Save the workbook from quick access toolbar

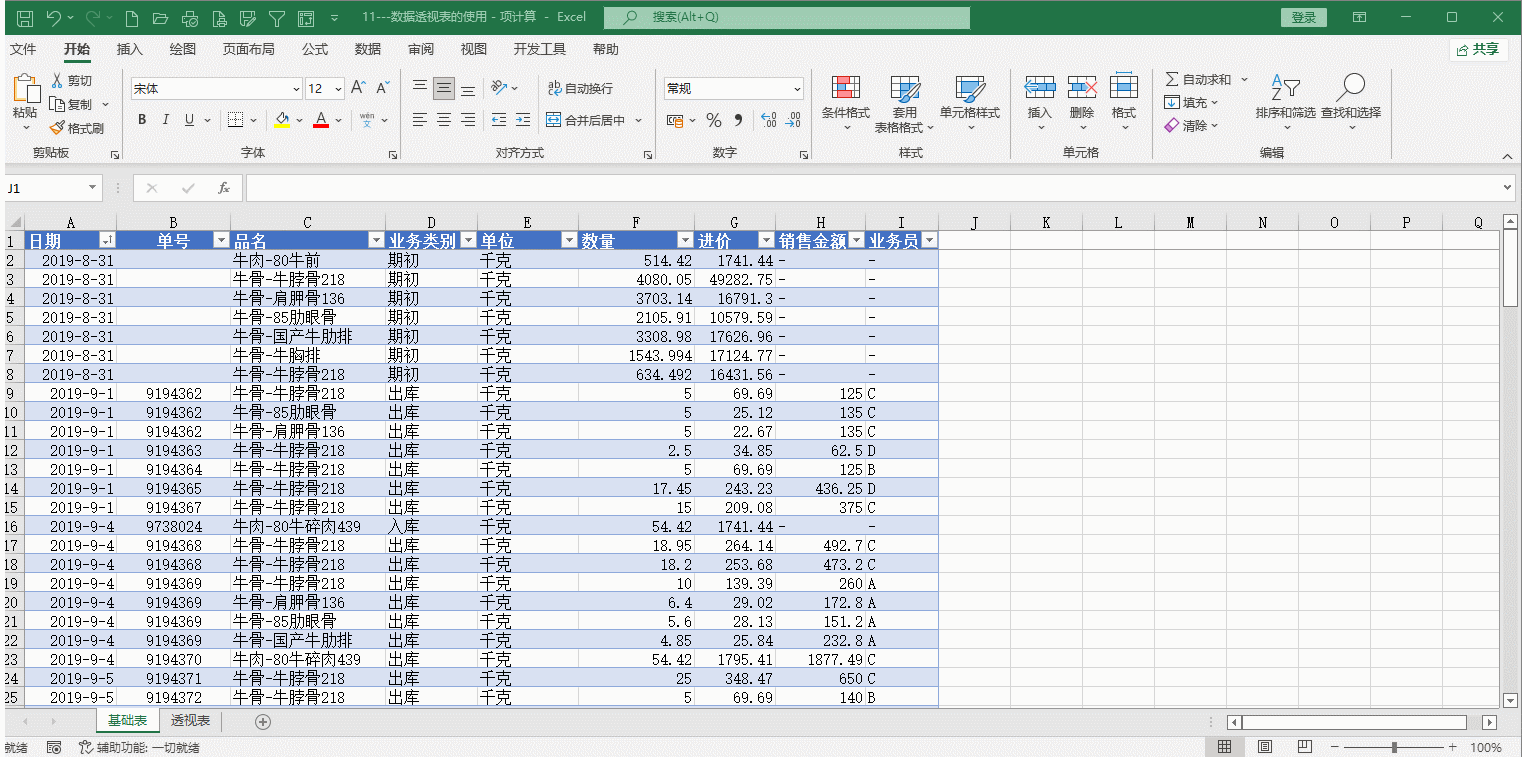(25, 17)
